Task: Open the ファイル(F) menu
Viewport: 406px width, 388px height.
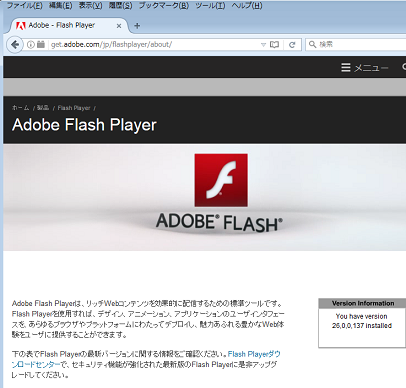Action: click(x=25, y=5)
